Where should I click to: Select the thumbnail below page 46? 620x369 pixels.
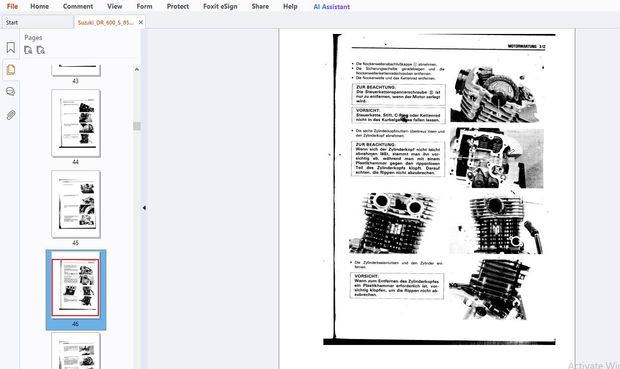click(76, 351)
